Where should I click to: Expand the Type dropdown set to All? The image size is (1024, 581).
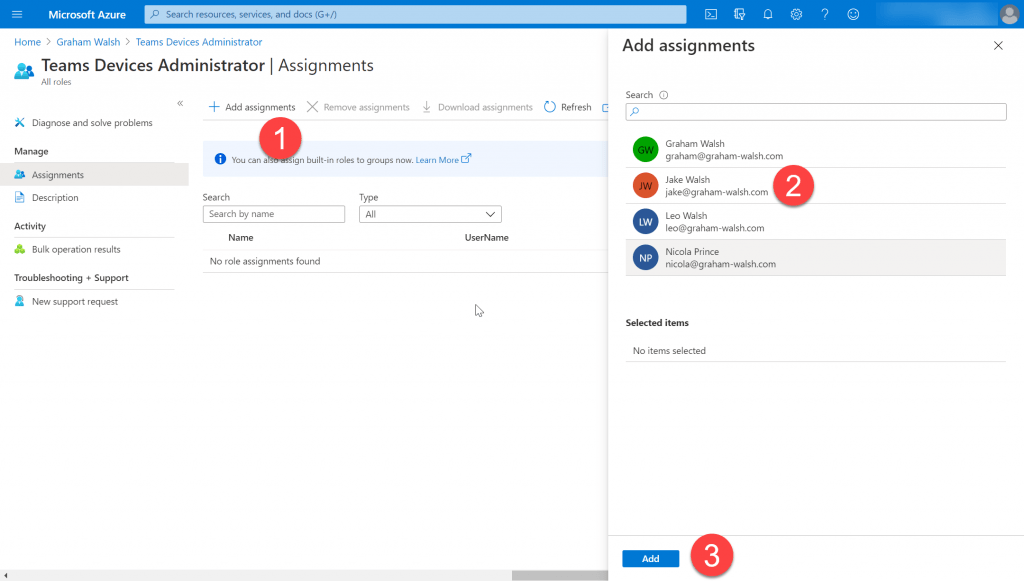click(430, 214)
